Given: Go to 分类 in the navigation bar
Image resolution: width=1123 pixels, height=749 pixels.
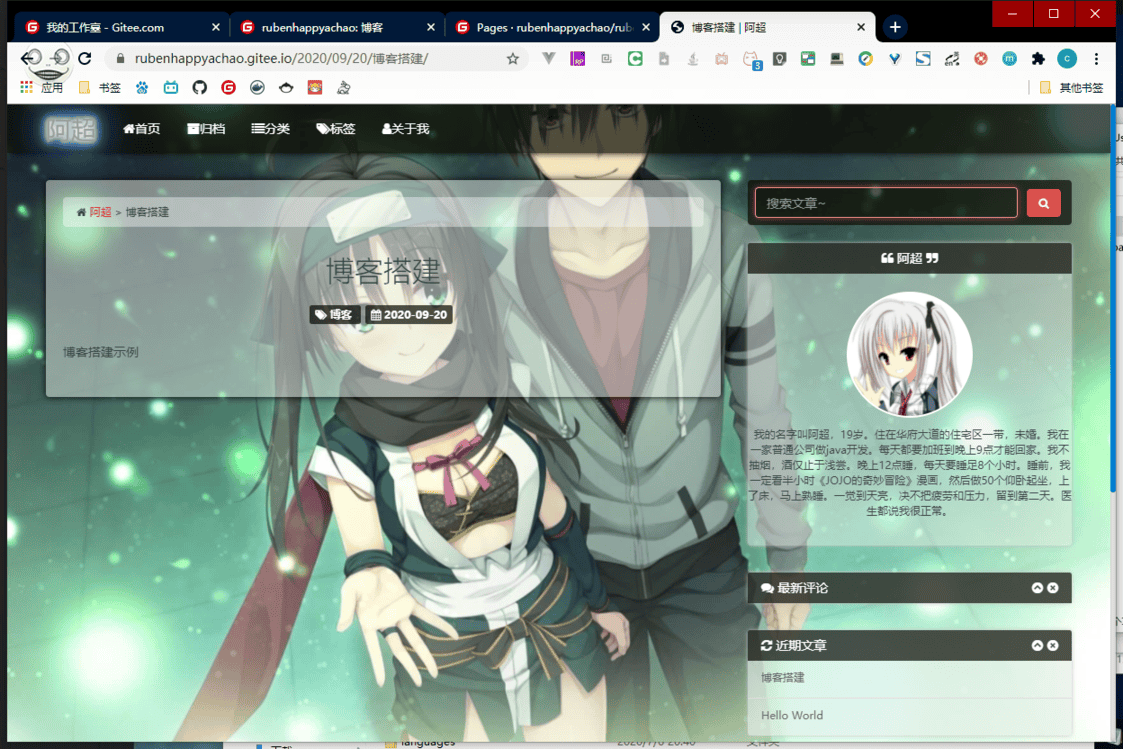Looking at the screenshot, I should [270, 129].
